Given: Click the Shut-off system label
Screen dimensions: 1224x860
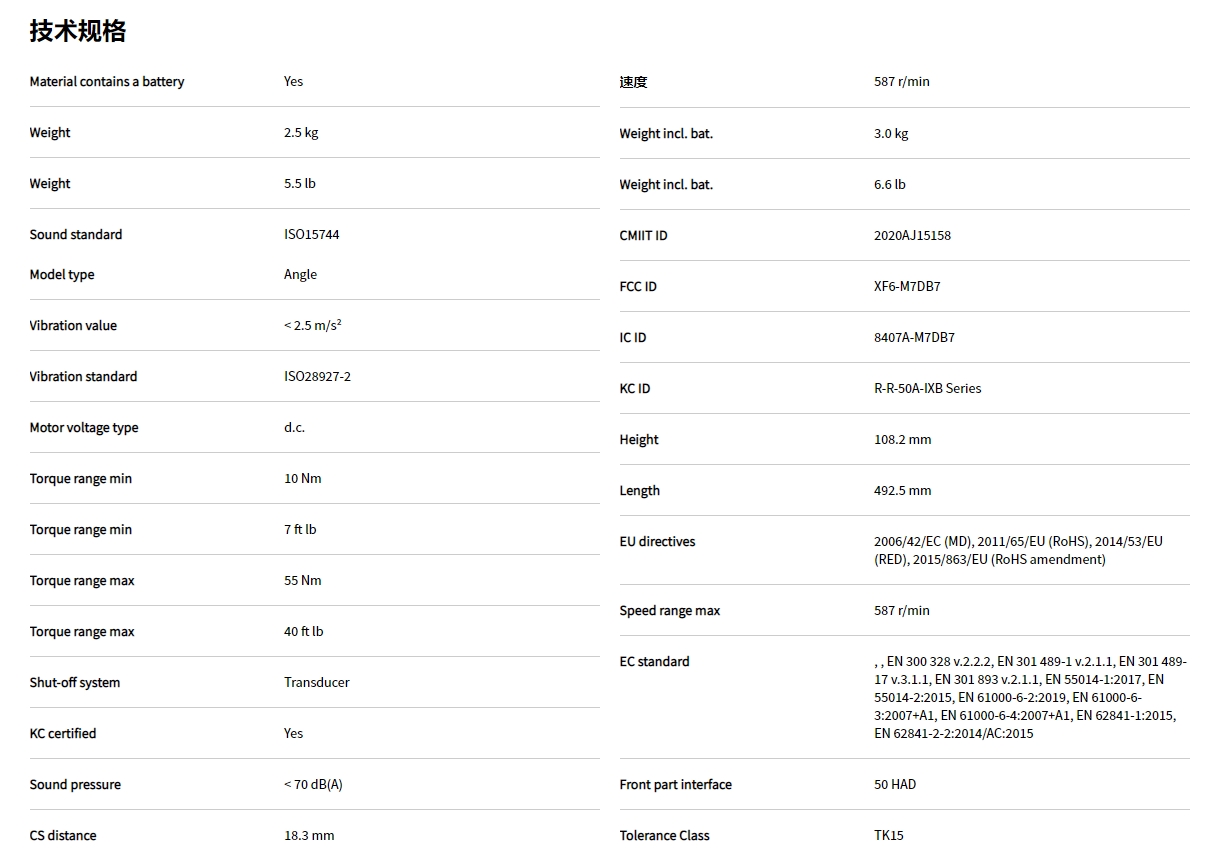Looking at the screenshot, I should [x=75, y=683].
